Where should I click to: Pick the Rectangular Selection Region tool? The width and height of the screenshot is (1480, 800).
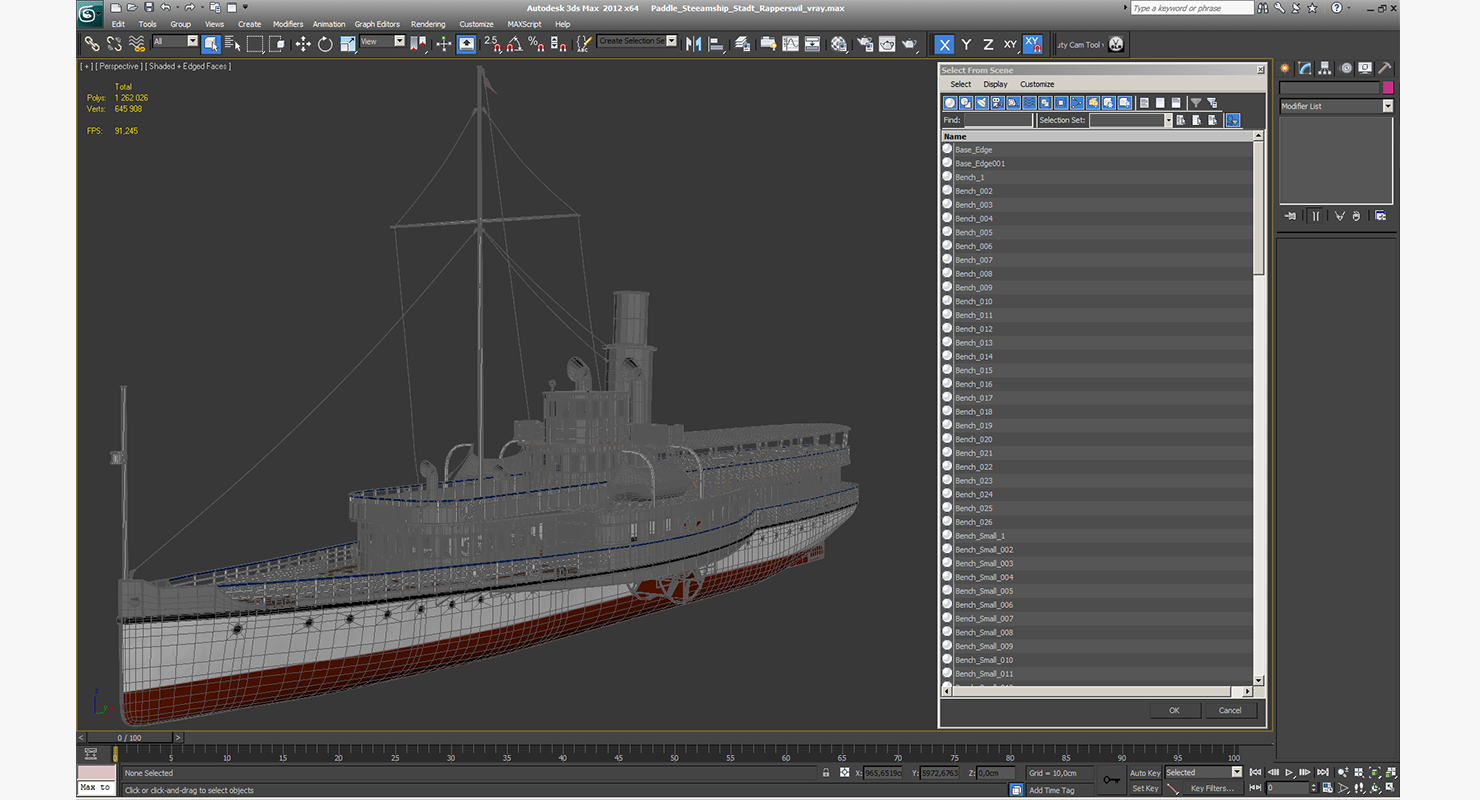[x=255, y=44]
